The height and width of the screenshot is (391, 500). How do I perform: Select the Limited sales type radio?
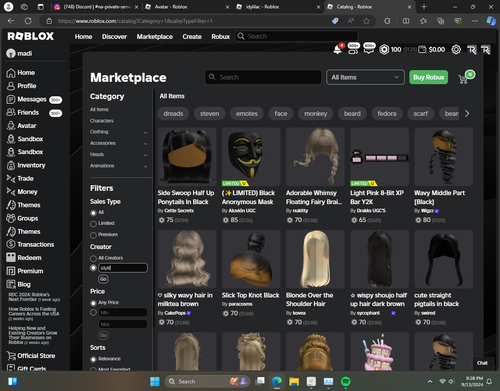(x=93, y=224)
